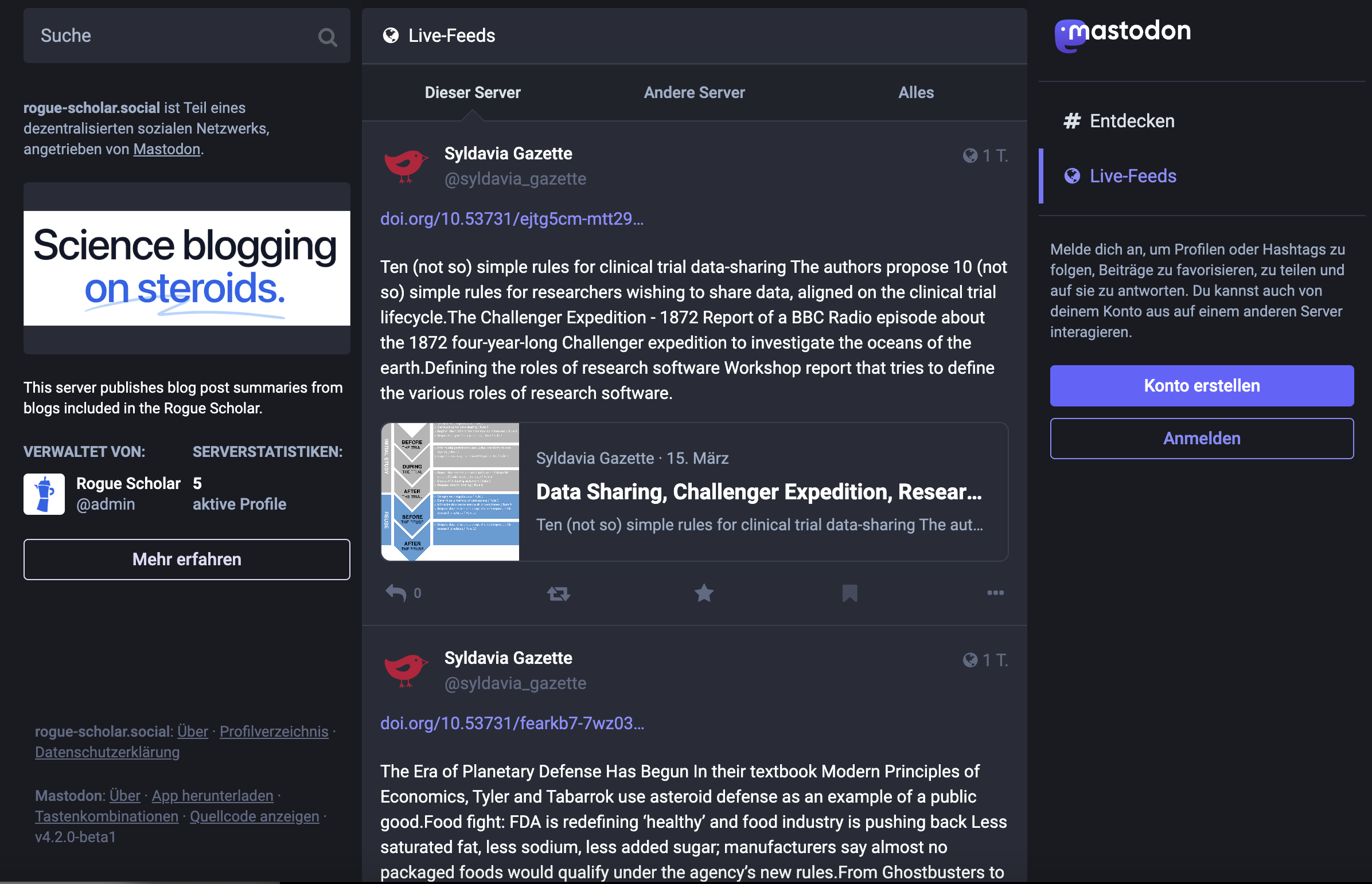
Task: Open the first post's three-dot menu
Action: pyautogui.click(x=995, y=592)
